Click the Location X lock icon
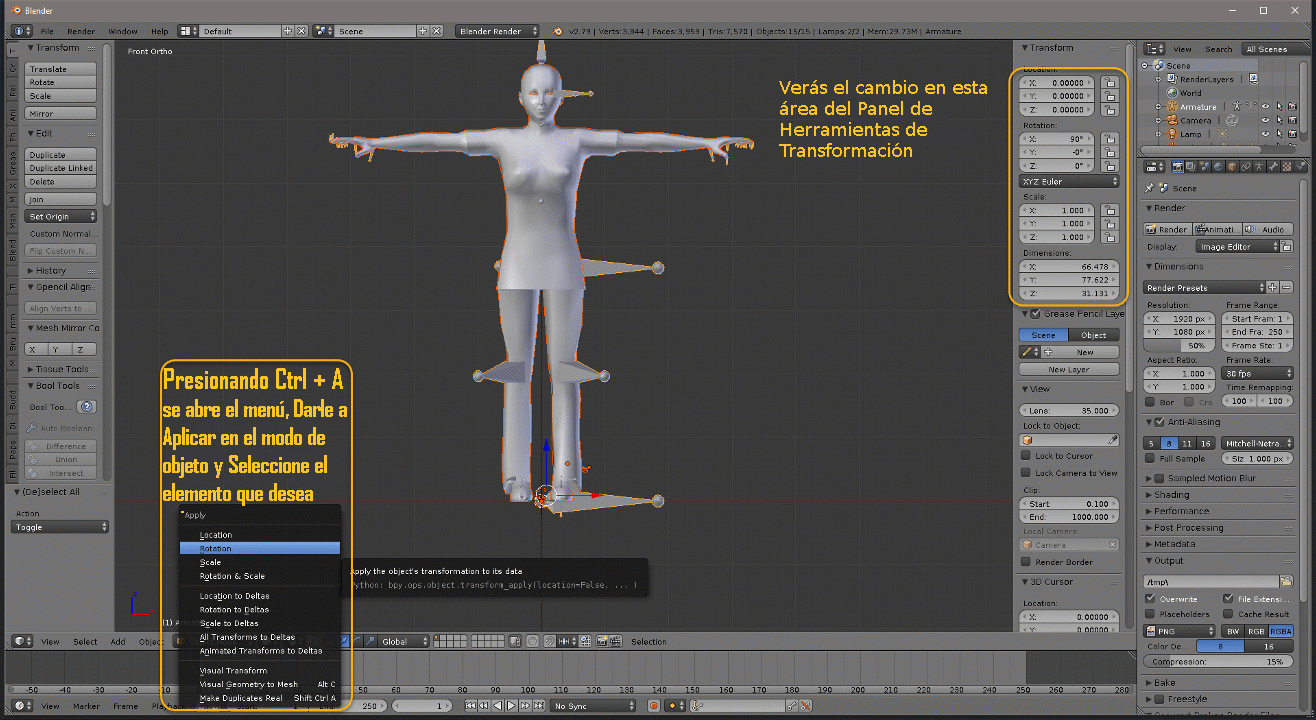Screen dimensions: 1316x720 pos(1109,83)
